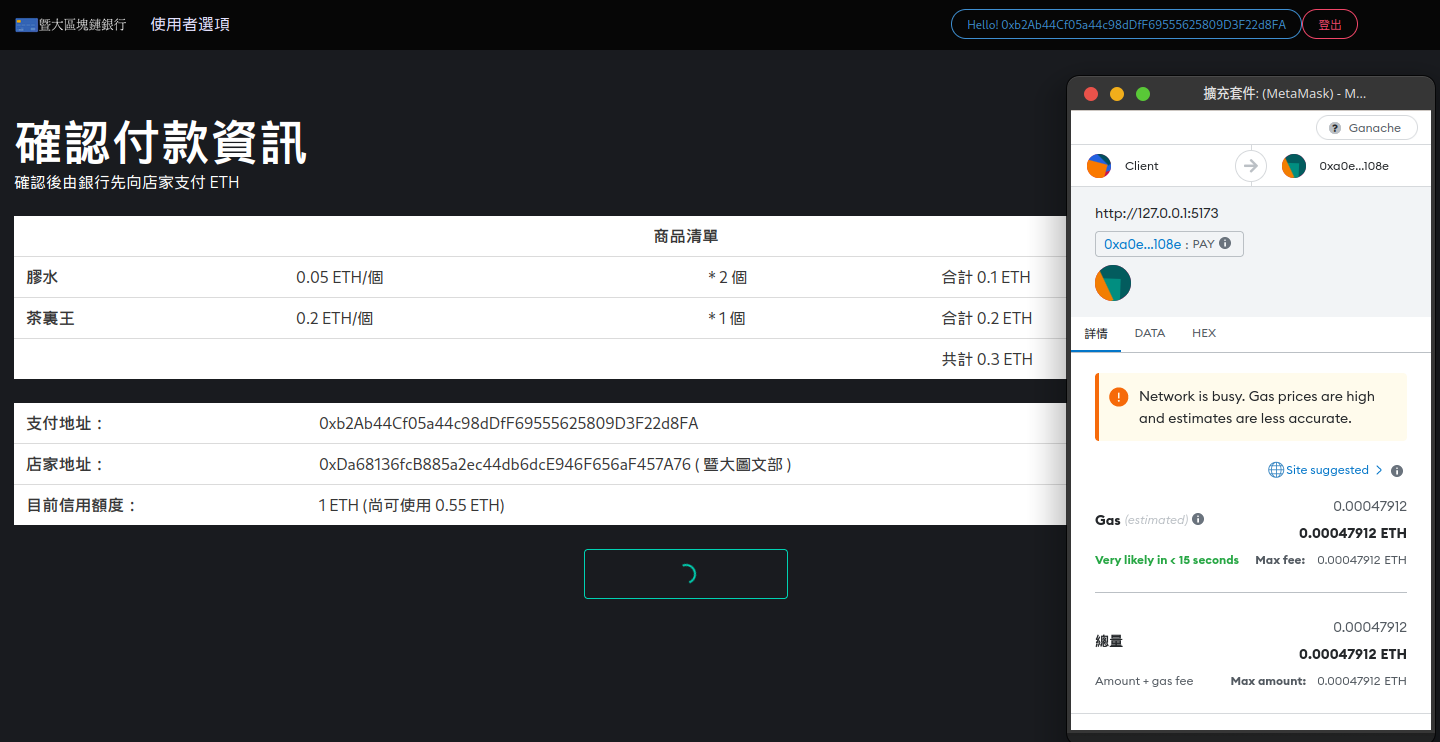Click the 0xa0e...108e contract address link

coord(1142,244)
